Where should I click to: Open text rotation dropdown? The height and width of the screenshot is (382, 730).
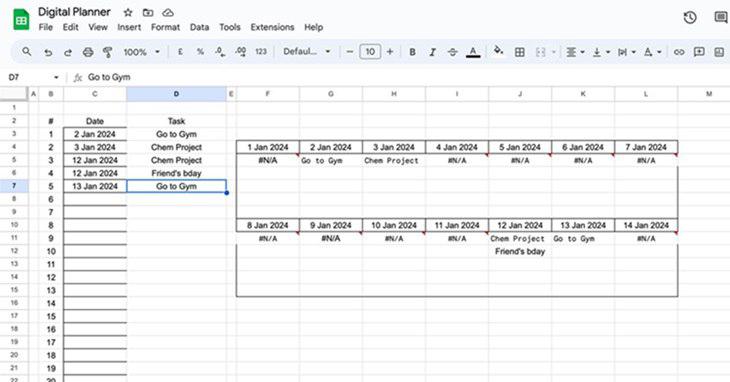tap(652, 52)
